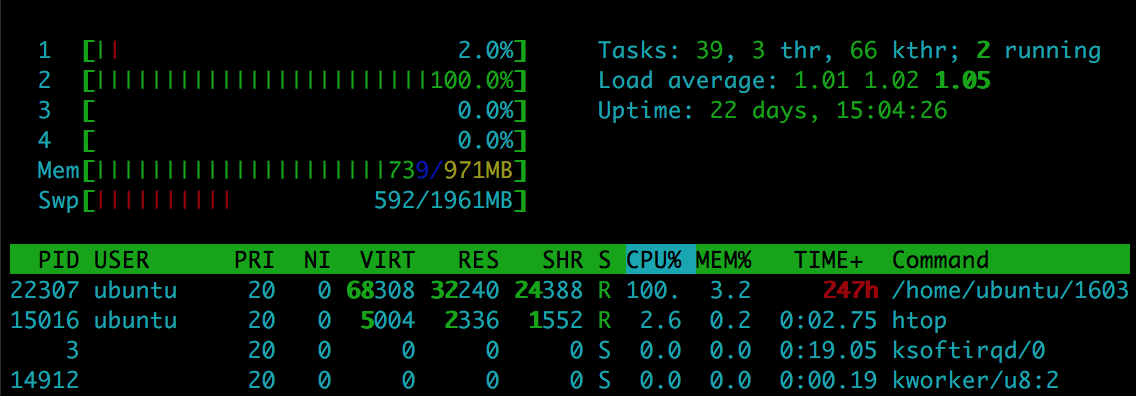Select the ksoftirqd/0 process row
The height and width of the screenshot is (396, 1136).
tap(569, 350)
